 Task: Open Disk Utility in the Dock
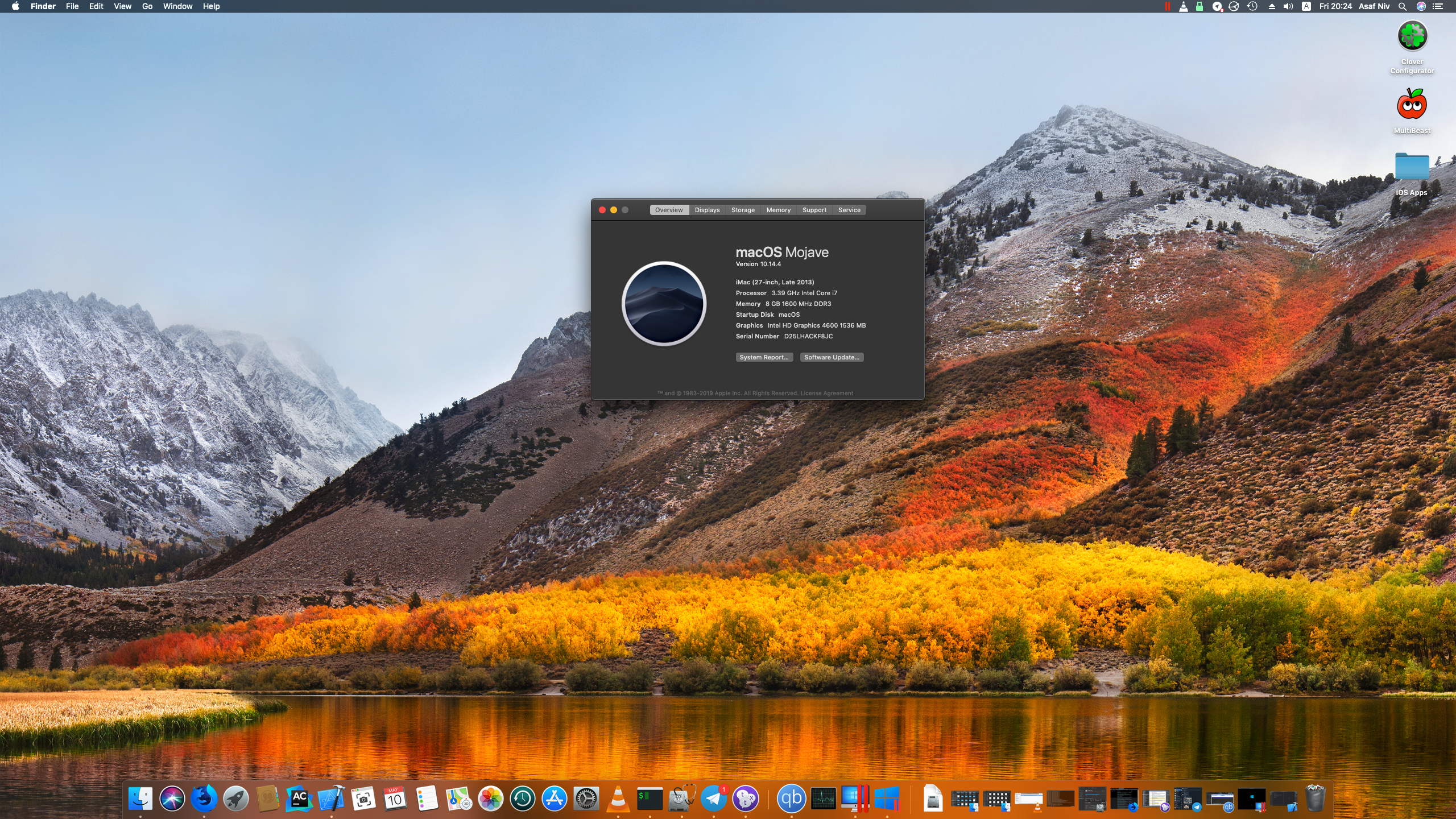pos(682,799)
